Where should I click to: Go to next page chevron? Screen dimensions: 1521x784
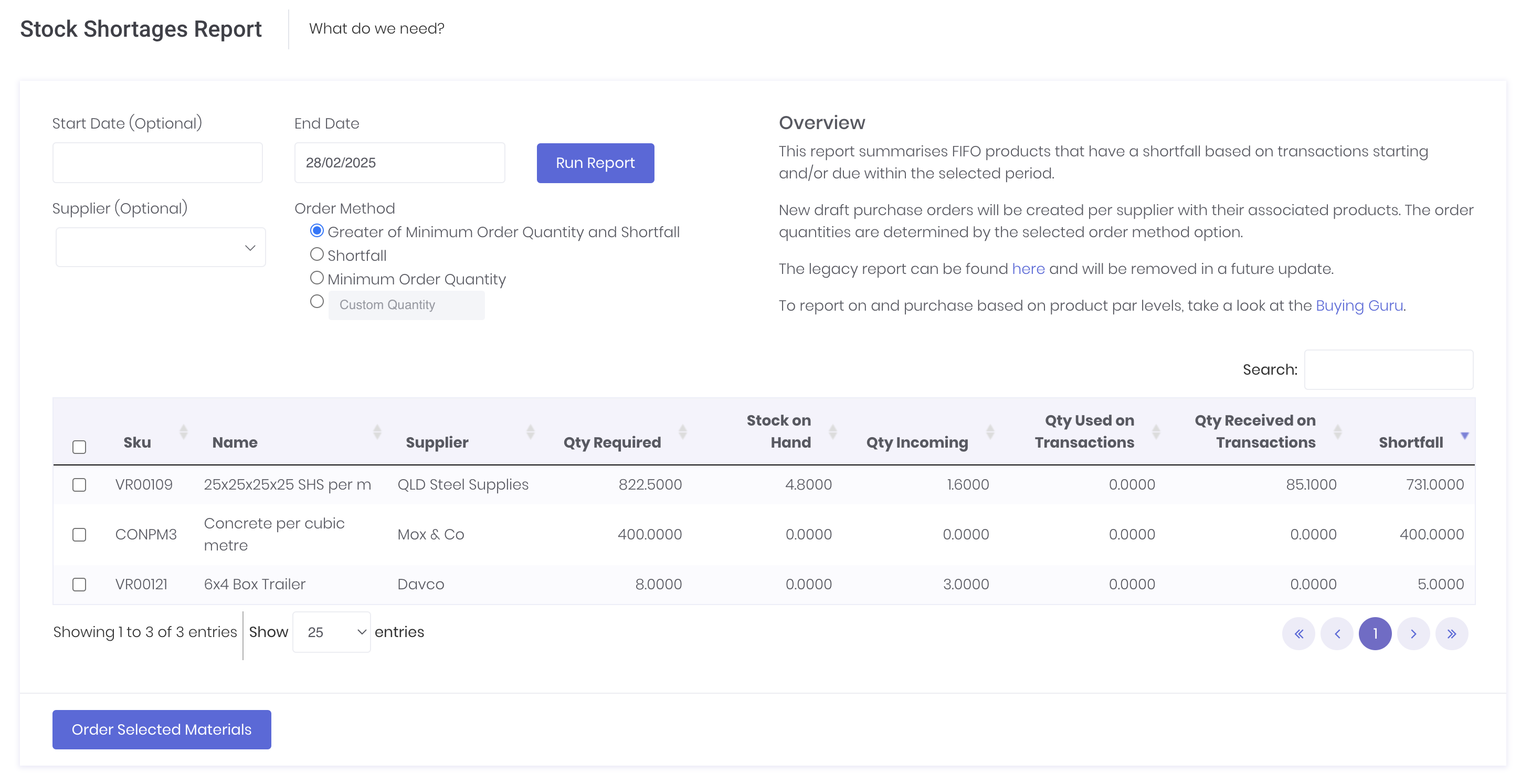point(1413,633)
